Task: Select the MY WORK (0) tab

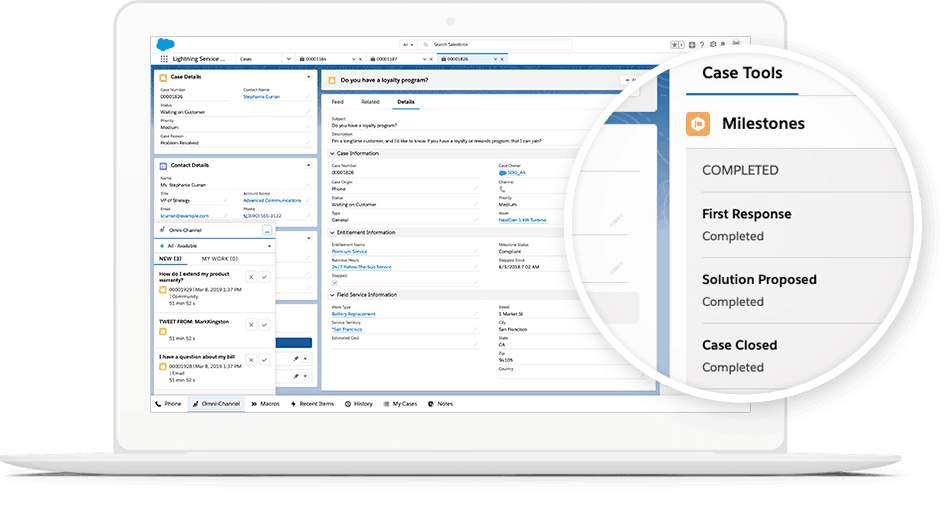Action: tap(220, 259)
